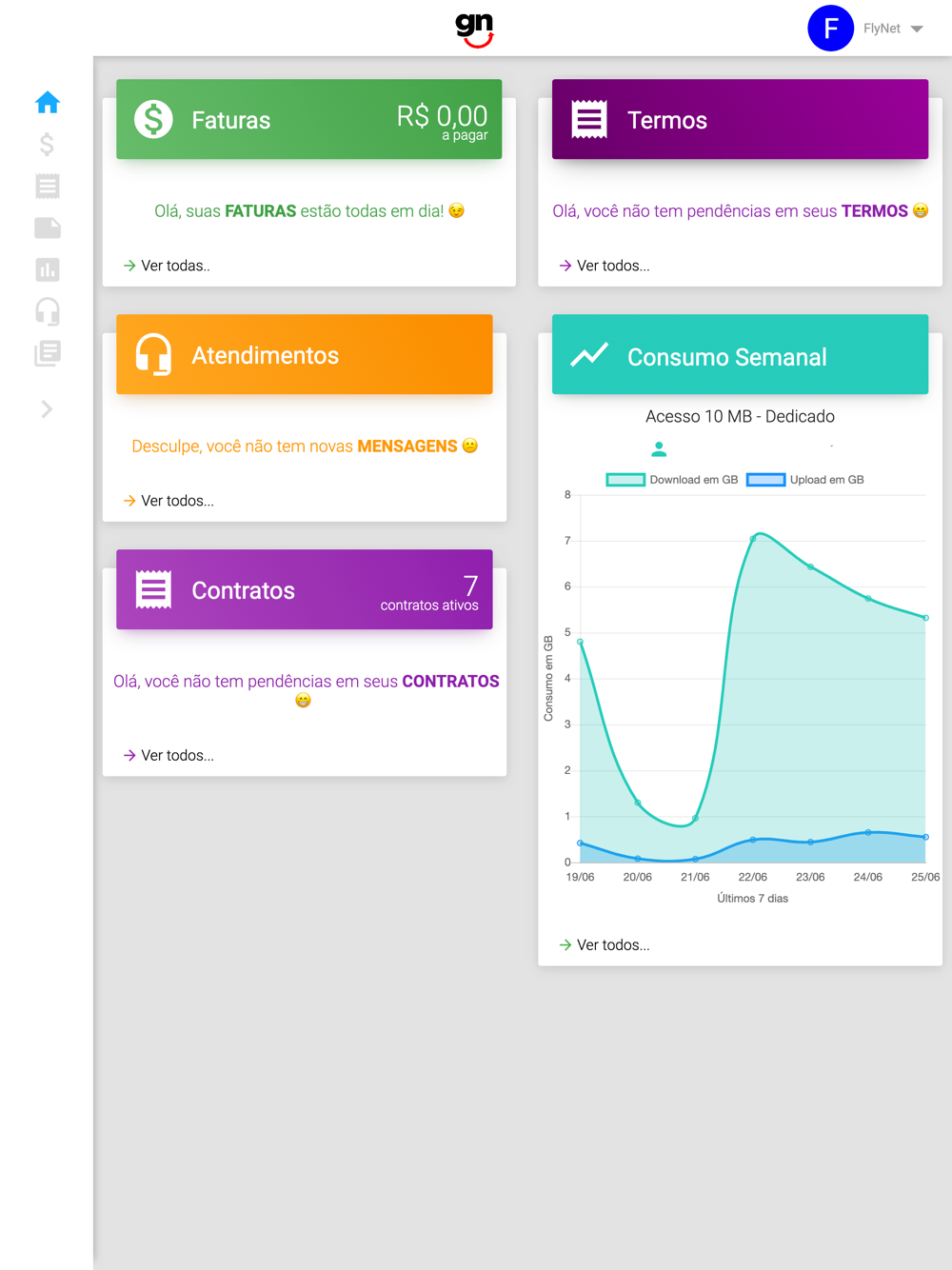This screenshot has height=1270, width=952.
Task: Click the FlyNet username label
Action: click(x=882, y=29)
